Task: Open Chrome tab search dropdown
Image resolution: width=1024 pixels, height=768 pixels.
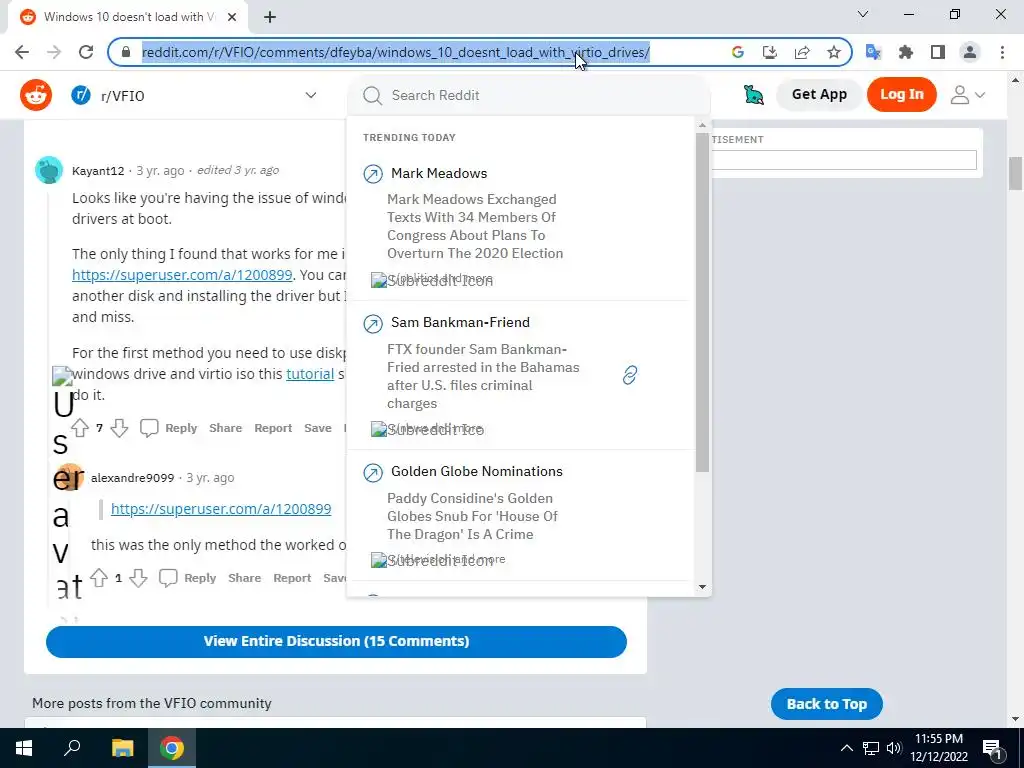Action: click(x=863, y=14)
